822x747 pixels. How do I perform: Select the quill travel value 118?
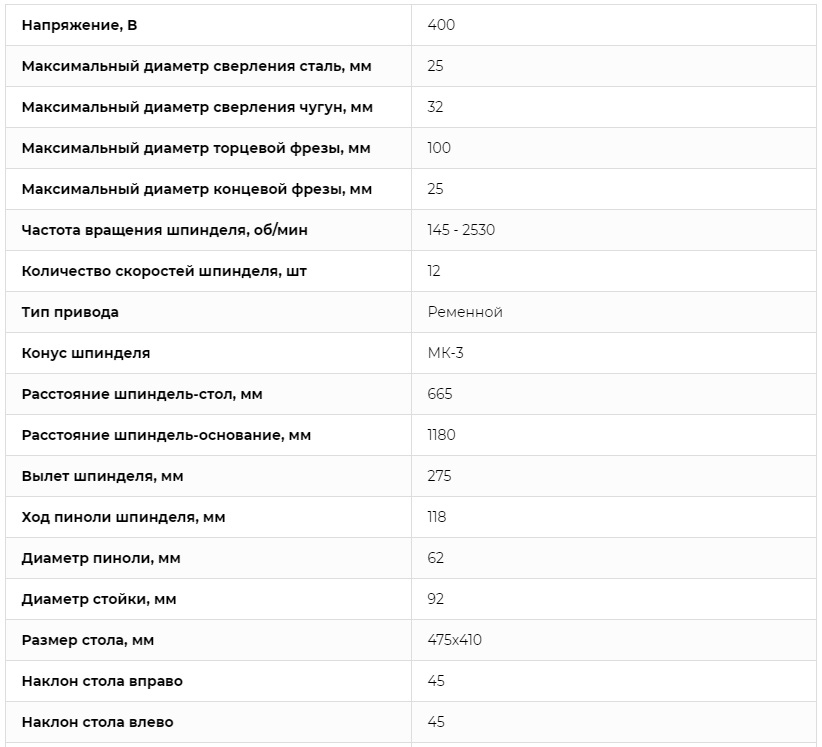click(x=437, y=517)
